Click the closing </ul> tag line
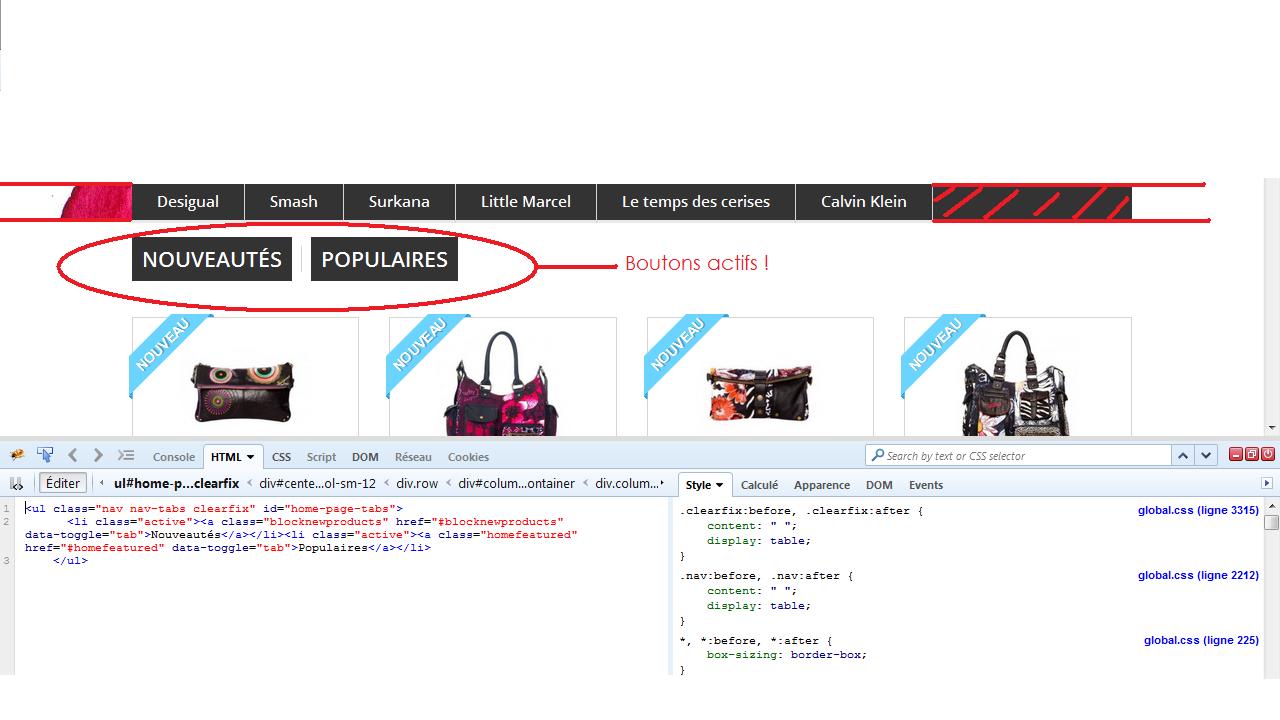The height and width of the screenshot is (720, 1280). click(70, 561)
